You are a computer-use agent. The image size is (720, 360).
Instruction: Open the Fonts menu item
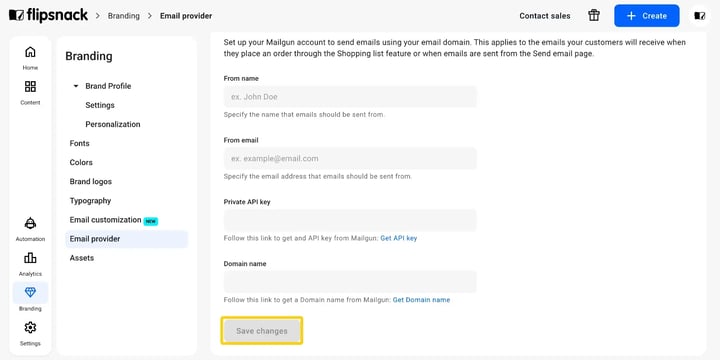coord(79,143)
